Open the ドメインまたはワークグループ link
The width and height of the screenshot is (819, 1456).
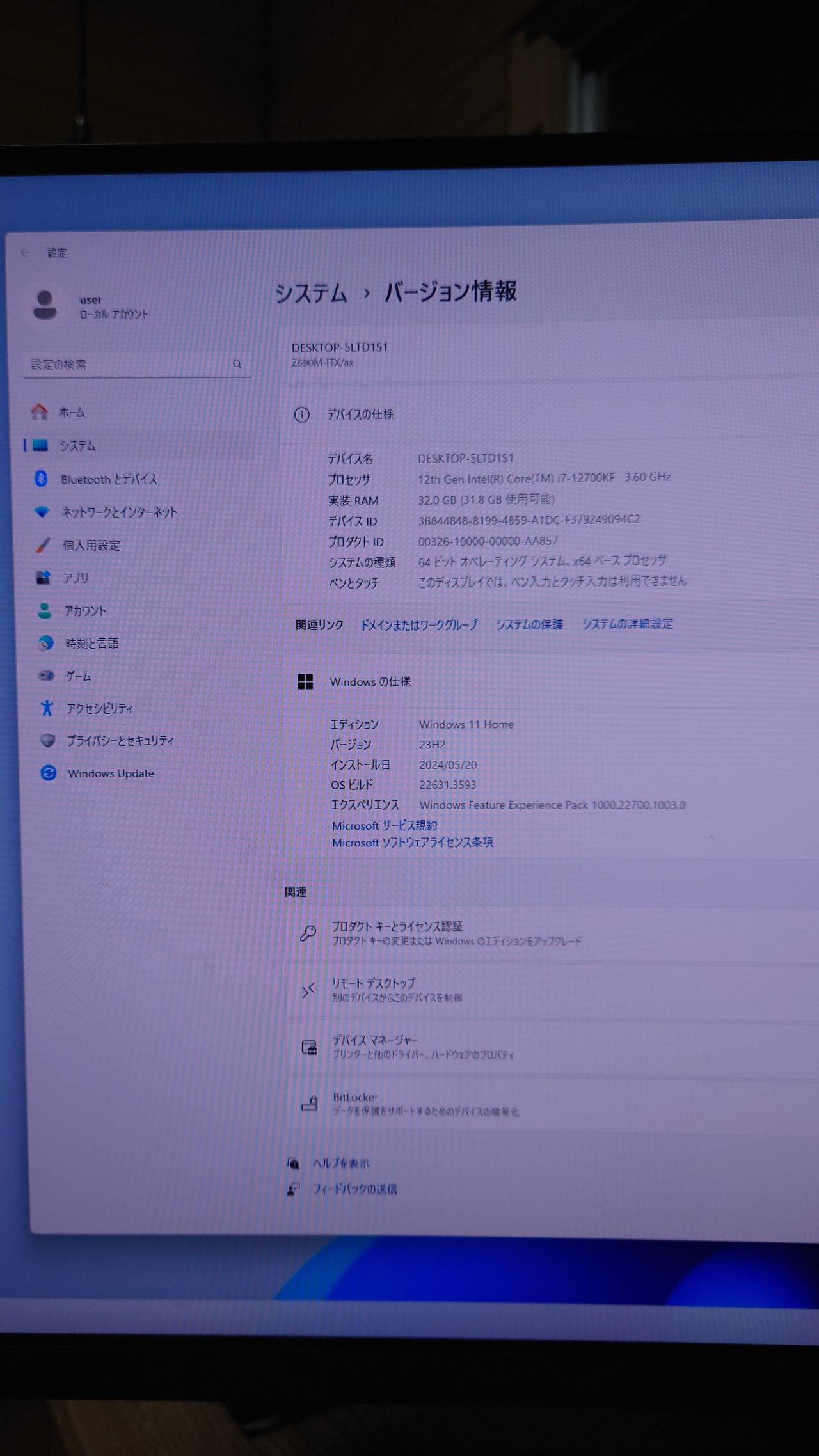[419, 625]
